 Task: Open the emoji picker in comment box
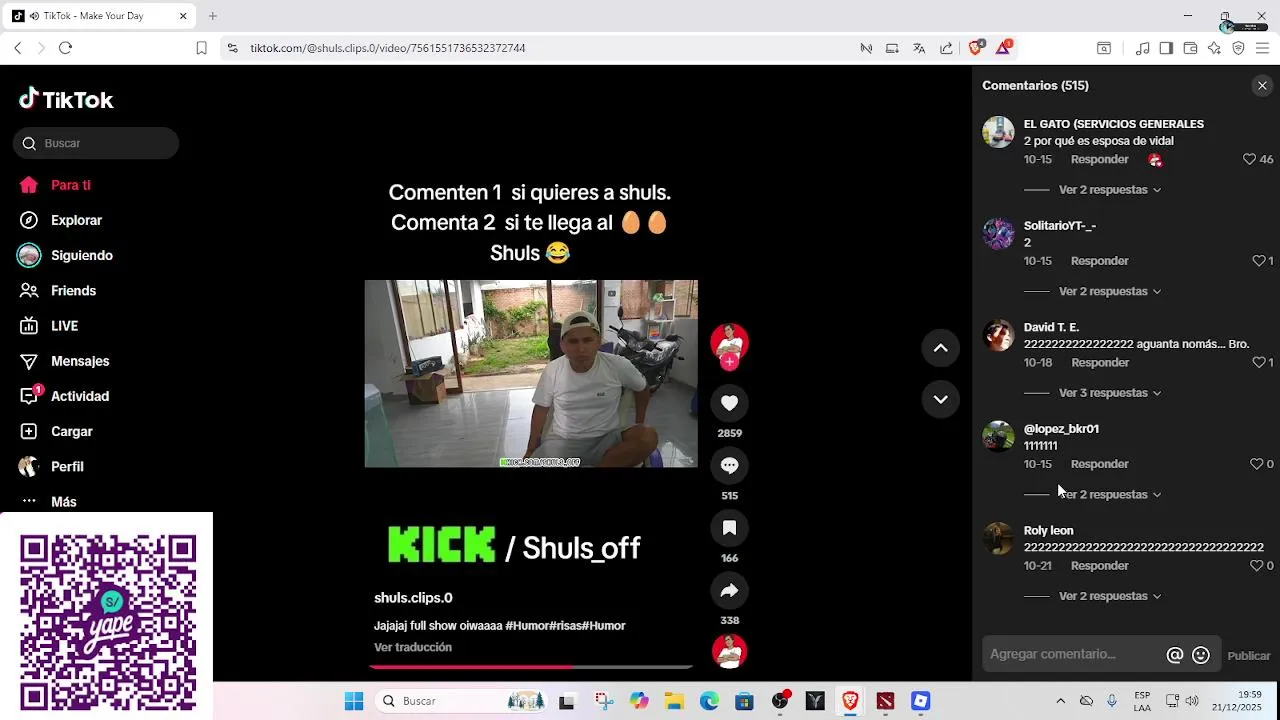click(x=1201, y=655)
